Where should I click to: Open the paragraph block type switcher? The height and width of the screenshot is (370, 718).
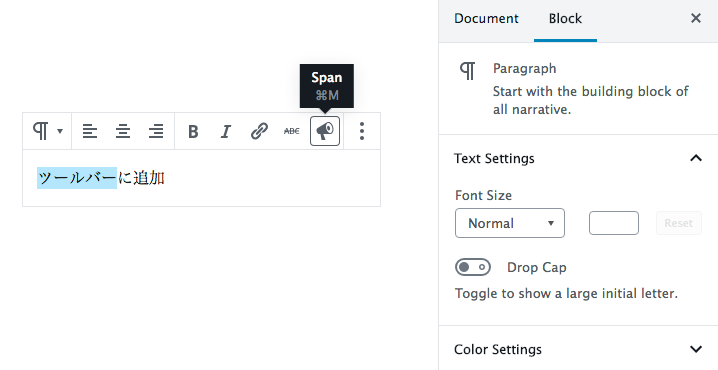[x=47, y=131]
